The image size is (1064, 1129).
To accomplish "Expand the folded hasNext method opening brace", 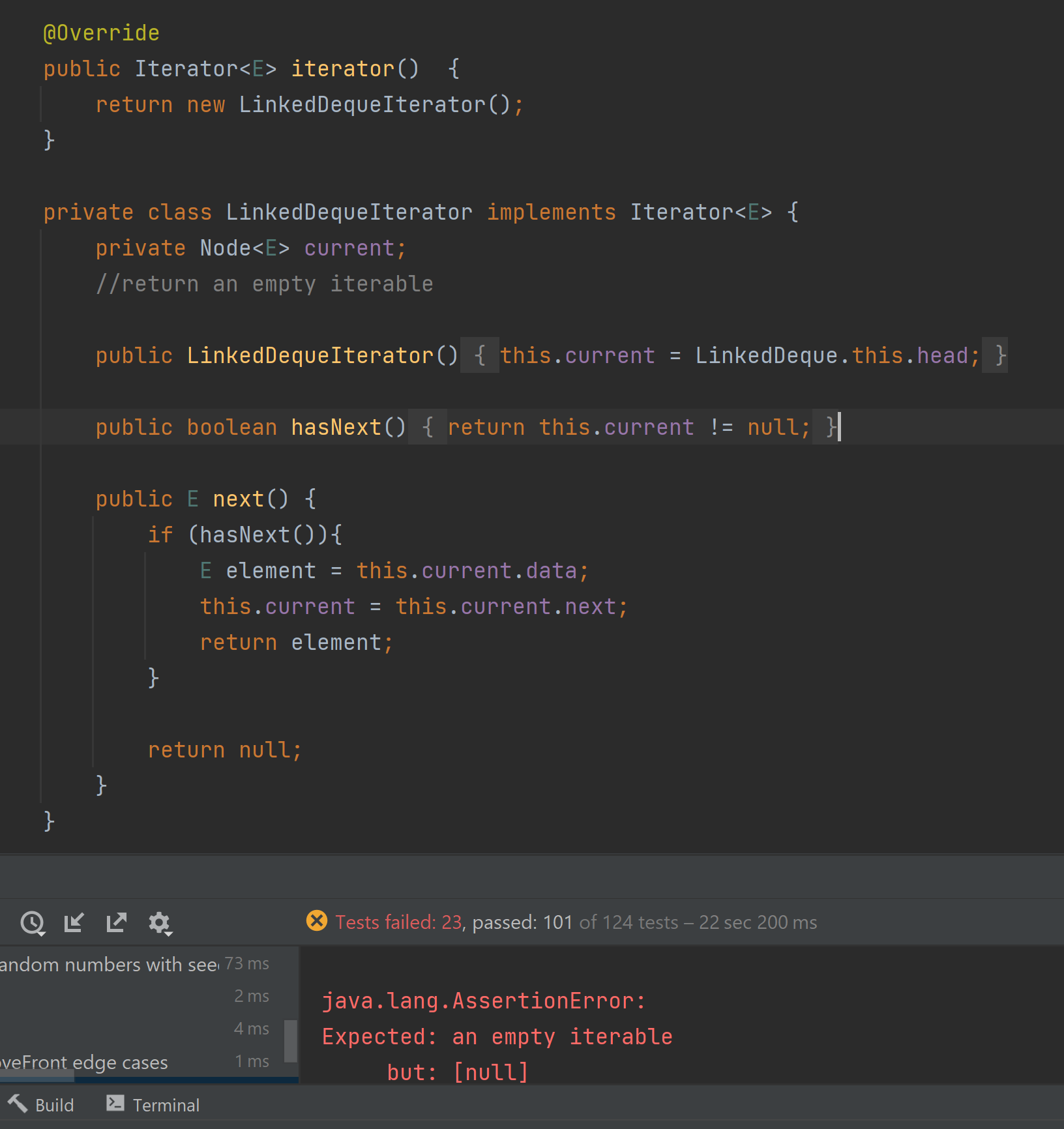I will coord(428,427).
